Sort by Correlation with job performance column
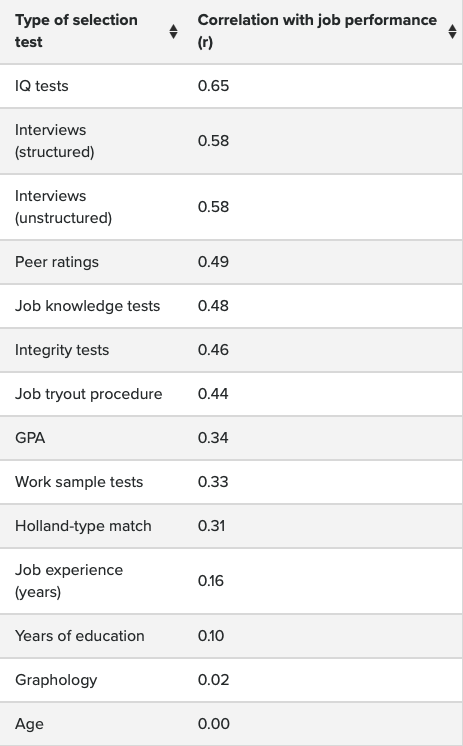 (x=452, y=31)
